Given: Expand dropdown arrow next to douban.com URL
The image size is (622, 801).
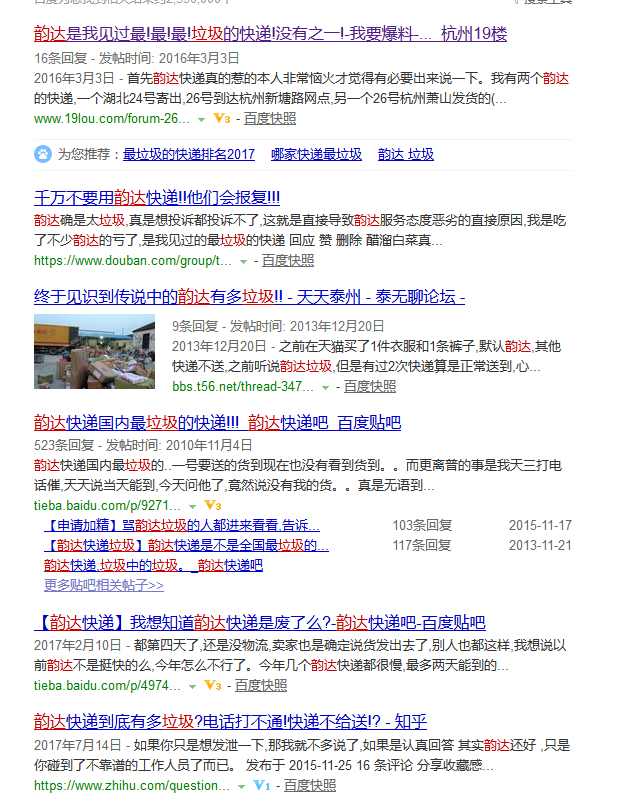Looking at the screenshot, I should tap(244, 262).
